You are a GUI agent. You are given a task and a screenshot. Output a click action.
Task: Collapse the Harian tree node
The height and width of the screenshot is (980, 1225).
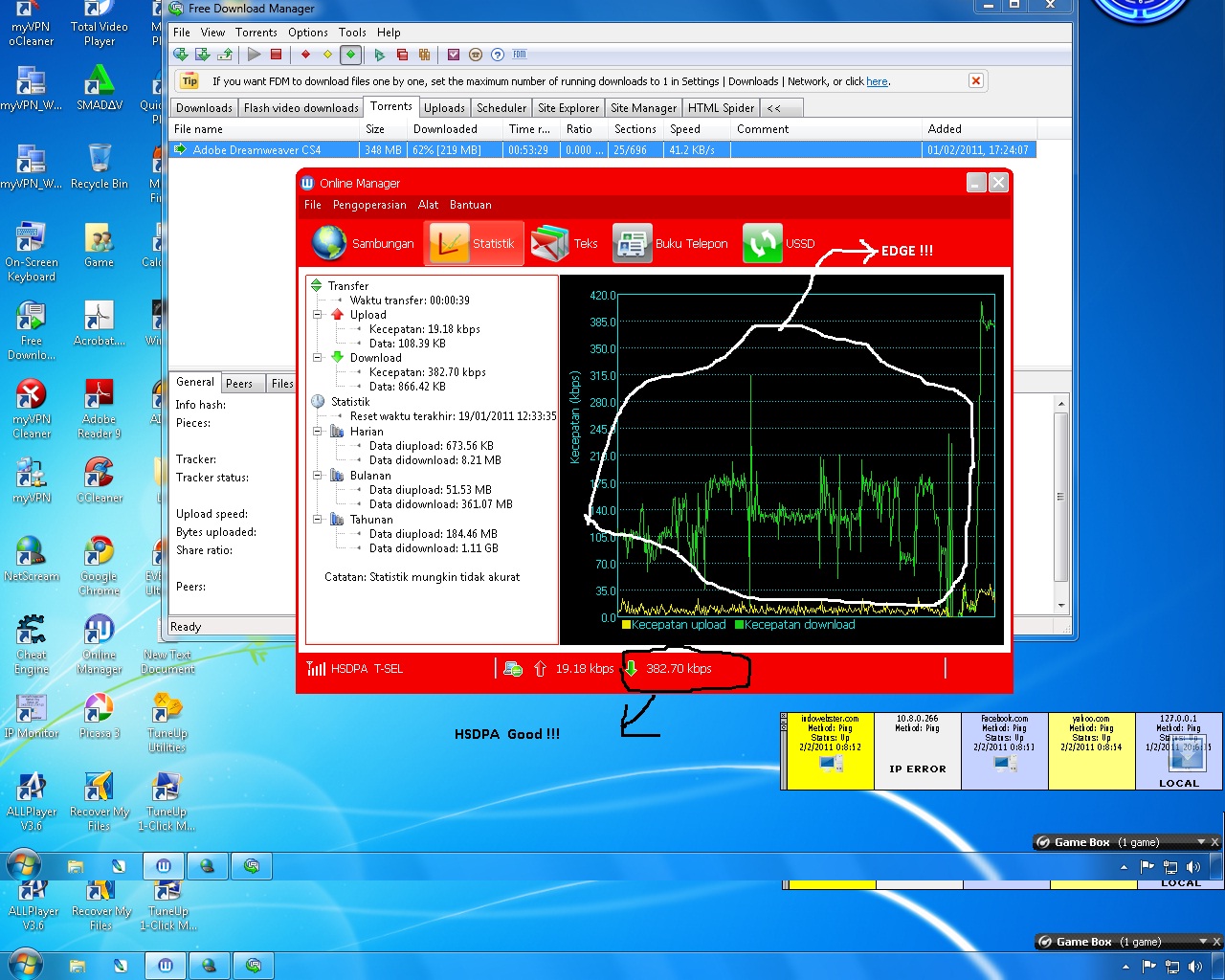coord(318,431)
